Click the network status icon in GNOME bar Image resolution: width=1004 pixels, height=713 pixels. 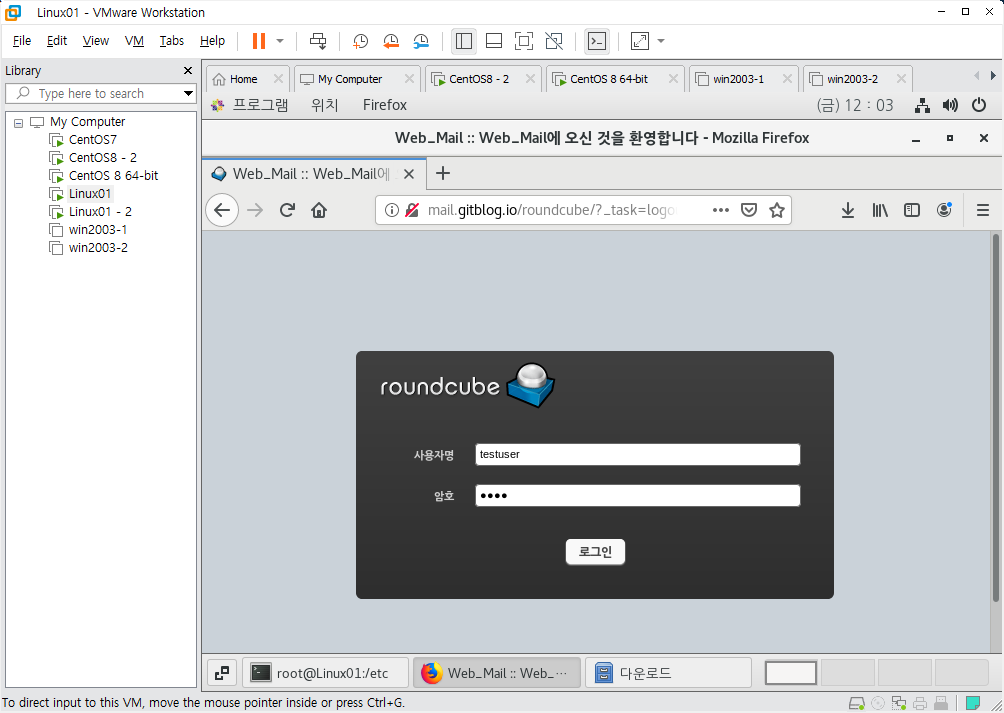click(x=922, y=106)
